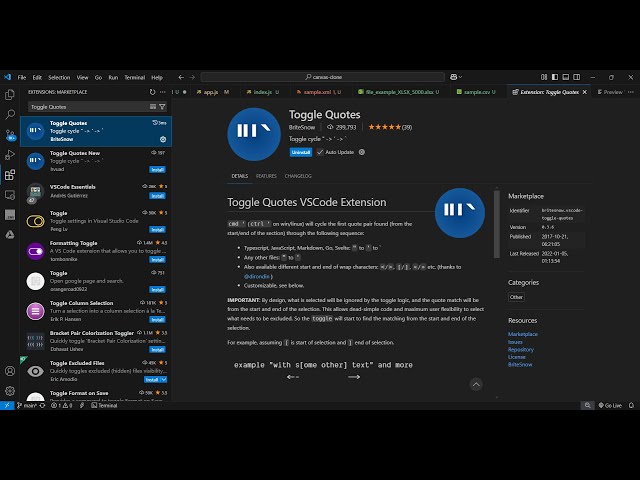640x480 pixels.
Task: Click the extension details vertical scrollbar
Action: click(x=497, y=224)
